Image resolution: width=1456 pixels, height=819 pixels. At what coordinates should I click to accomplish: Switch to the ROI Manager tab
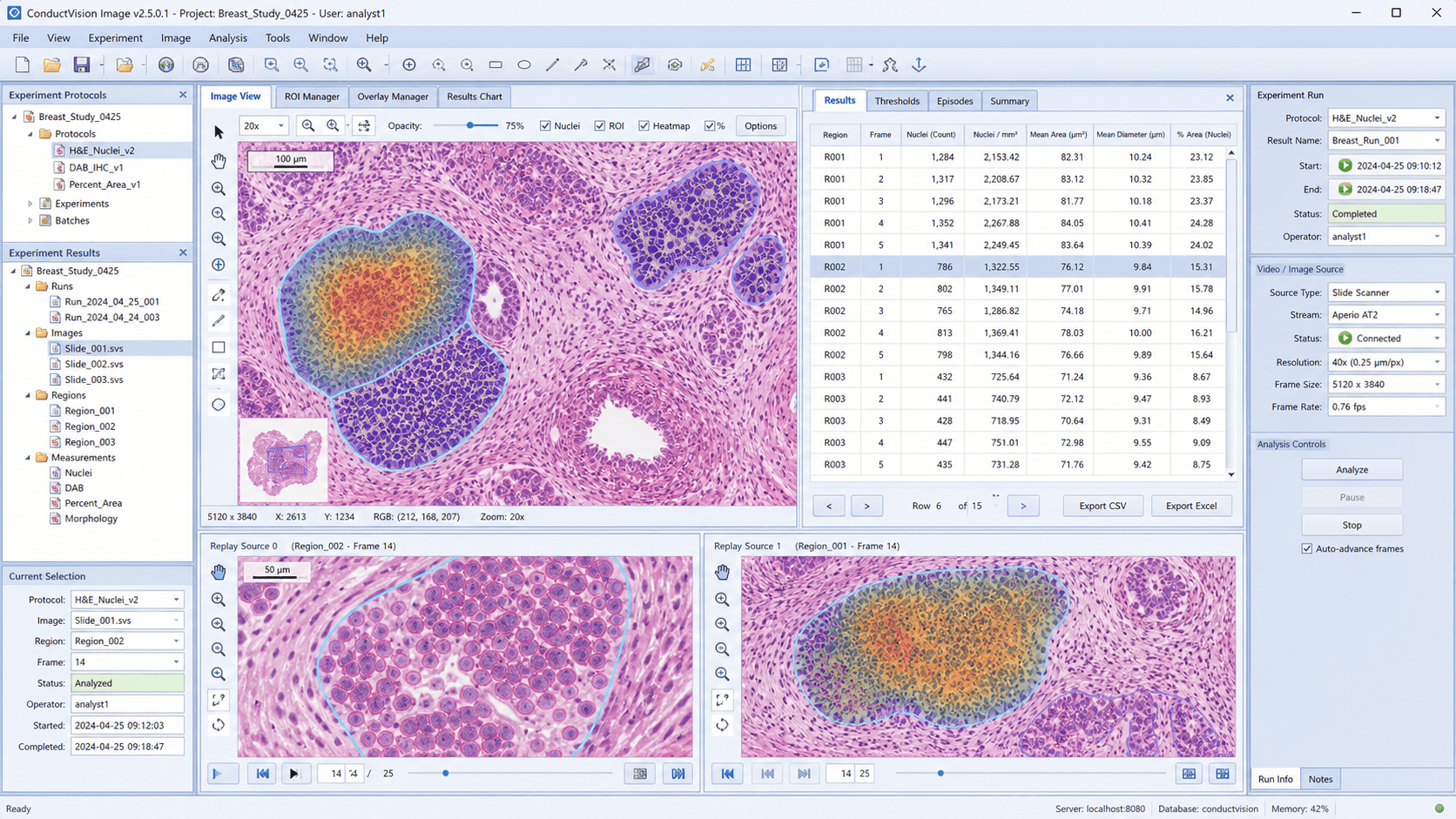pos(312,97)
